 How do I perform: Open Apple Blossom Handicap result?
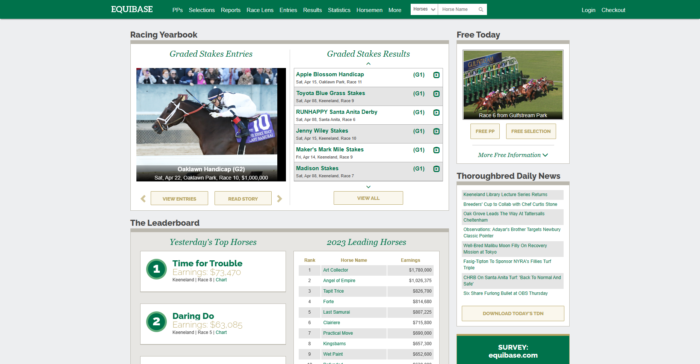pos(330,74)
